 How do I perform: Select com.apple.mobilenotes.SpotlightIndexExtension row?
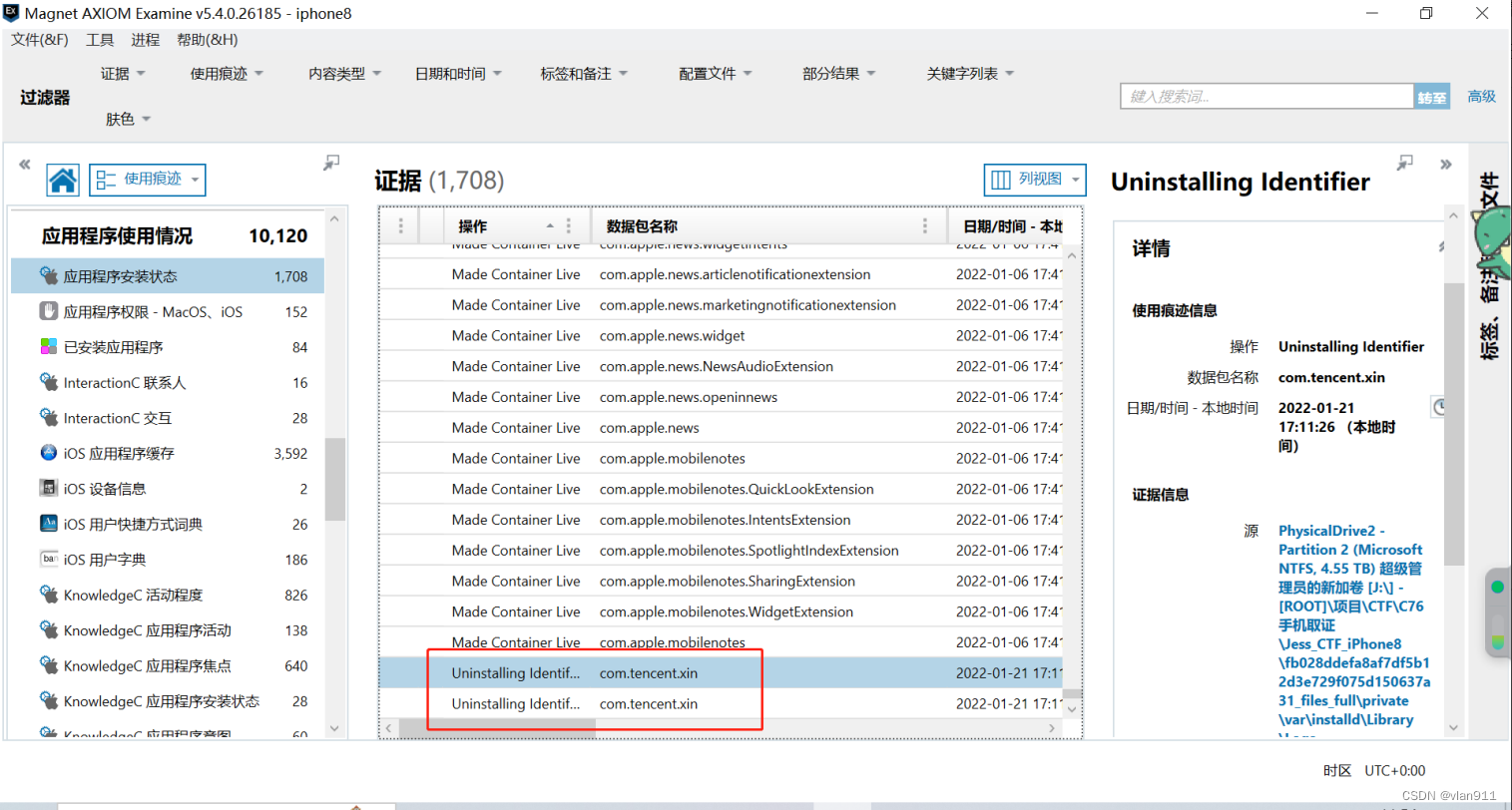click(x=721, y=551)
